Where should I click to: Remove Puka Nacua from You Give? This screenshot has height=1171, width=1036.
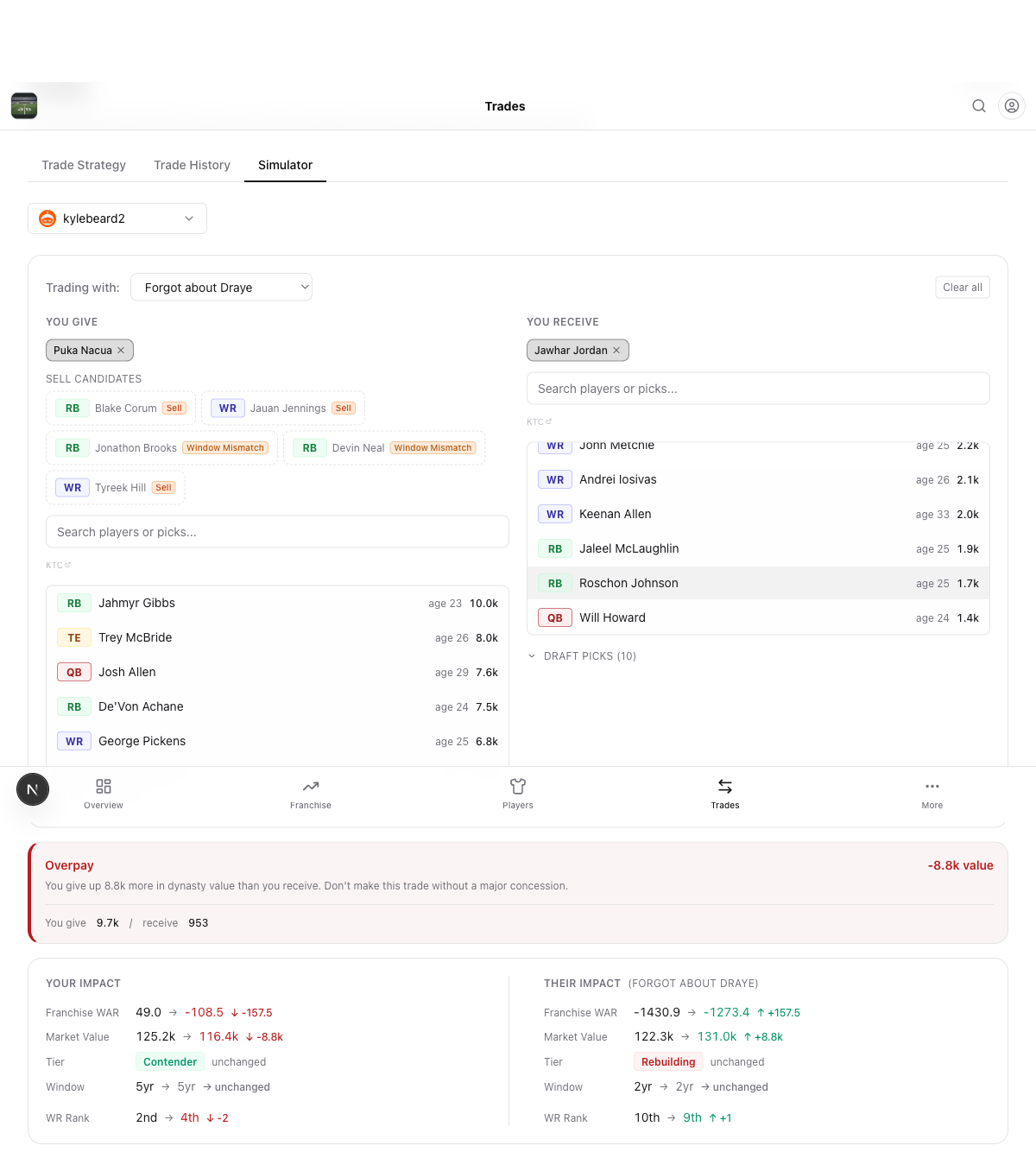point(121,351)
